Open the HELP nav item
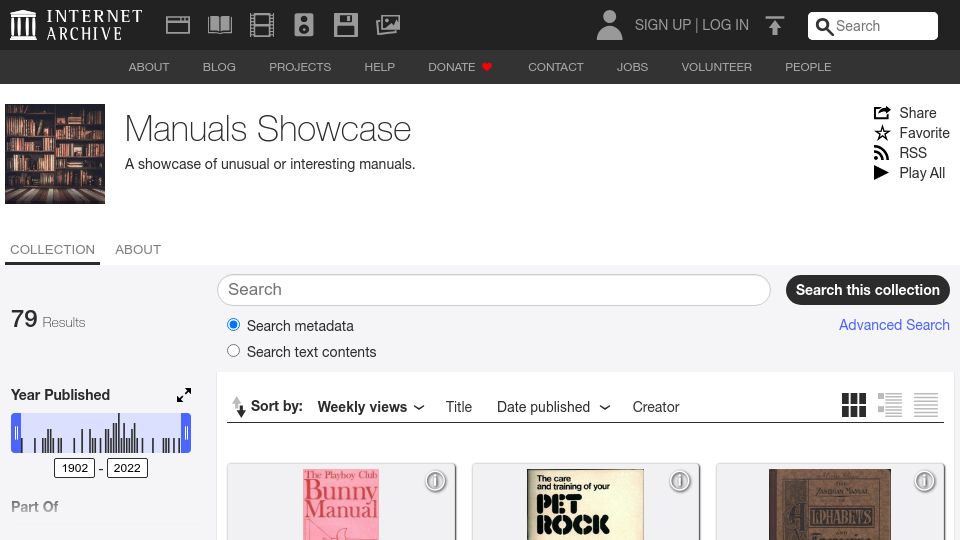The image size is (960, 540). [380, 67]
